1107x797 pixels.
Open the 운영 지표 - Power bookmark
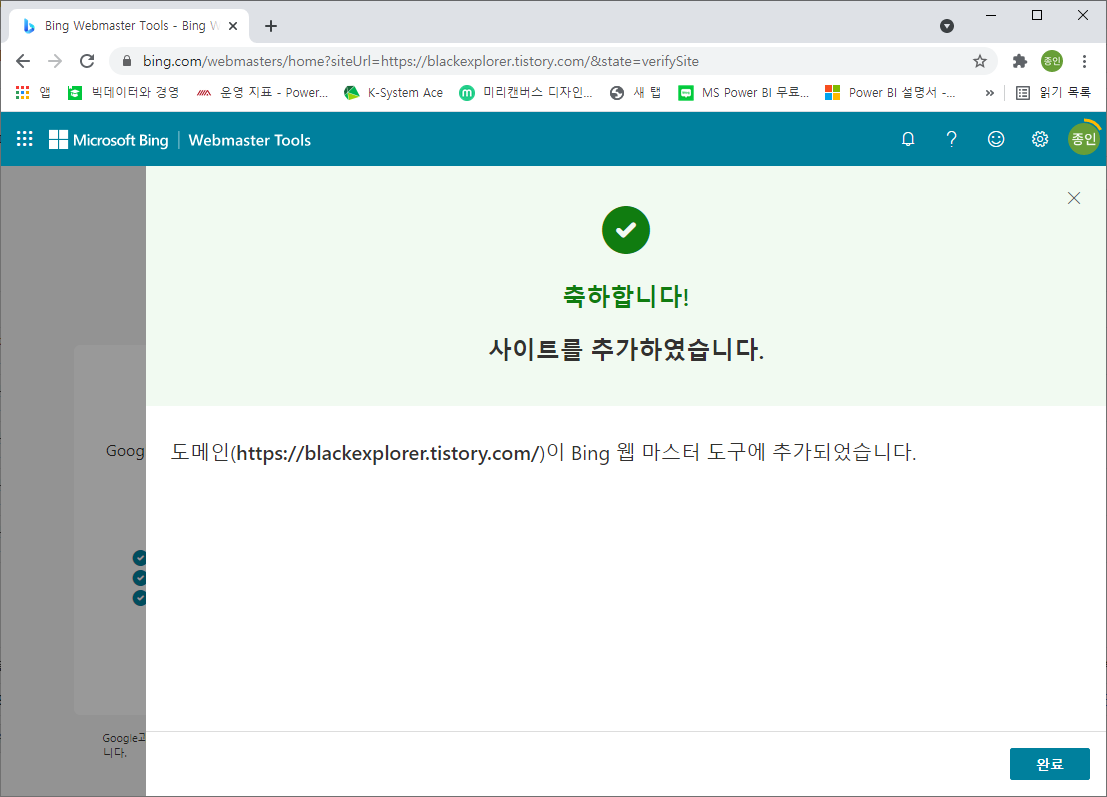coord(263,92)
